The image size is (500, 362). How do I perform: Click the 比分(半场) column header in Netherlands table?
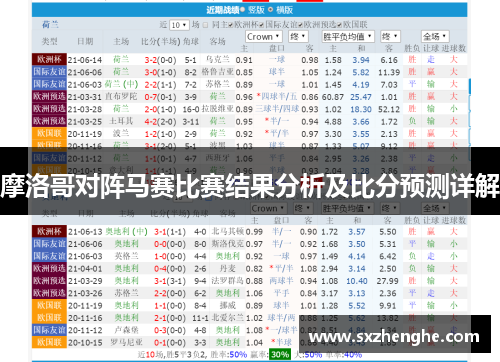click(161, 42)
